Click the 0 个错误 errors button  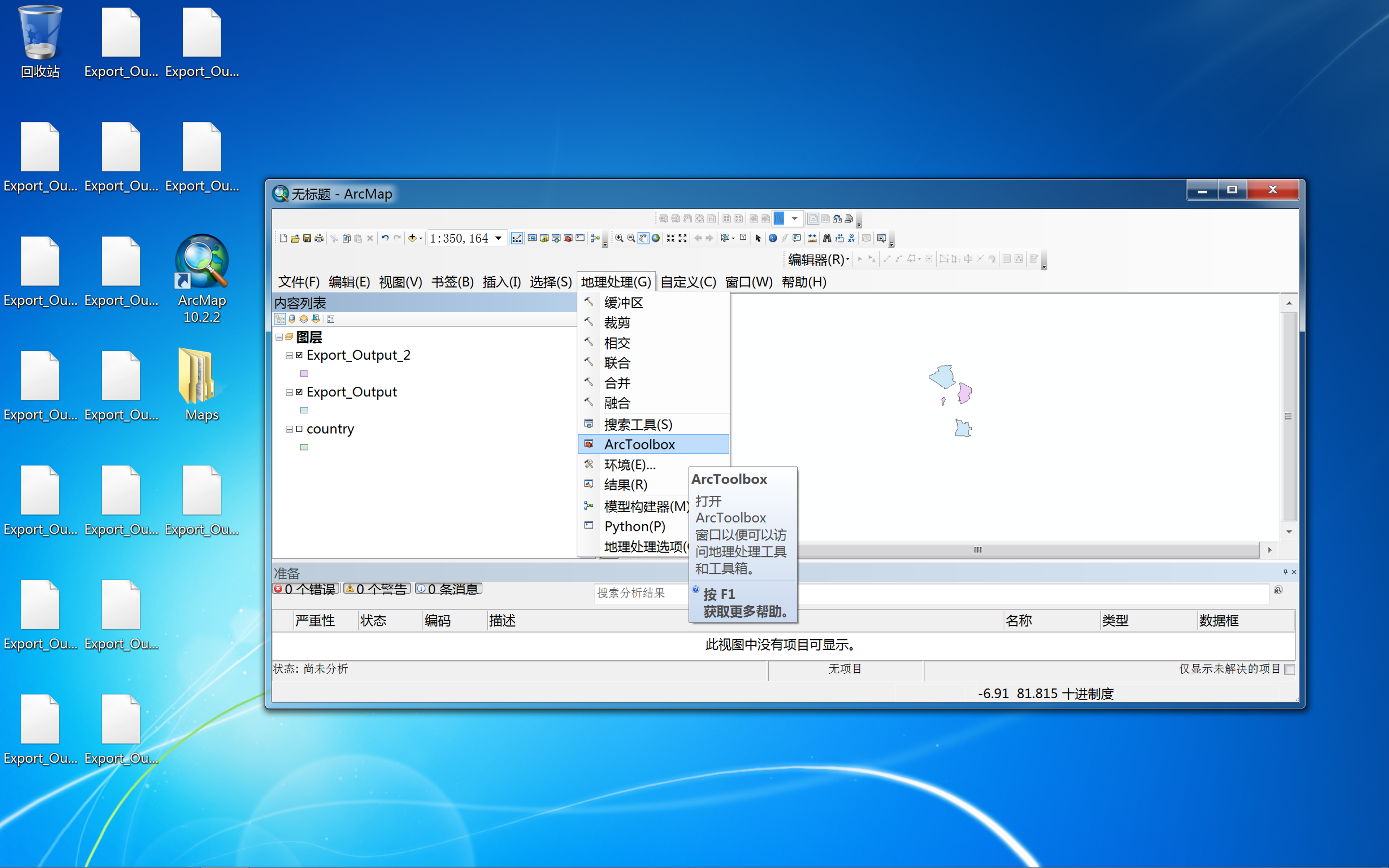click(306, 589)
